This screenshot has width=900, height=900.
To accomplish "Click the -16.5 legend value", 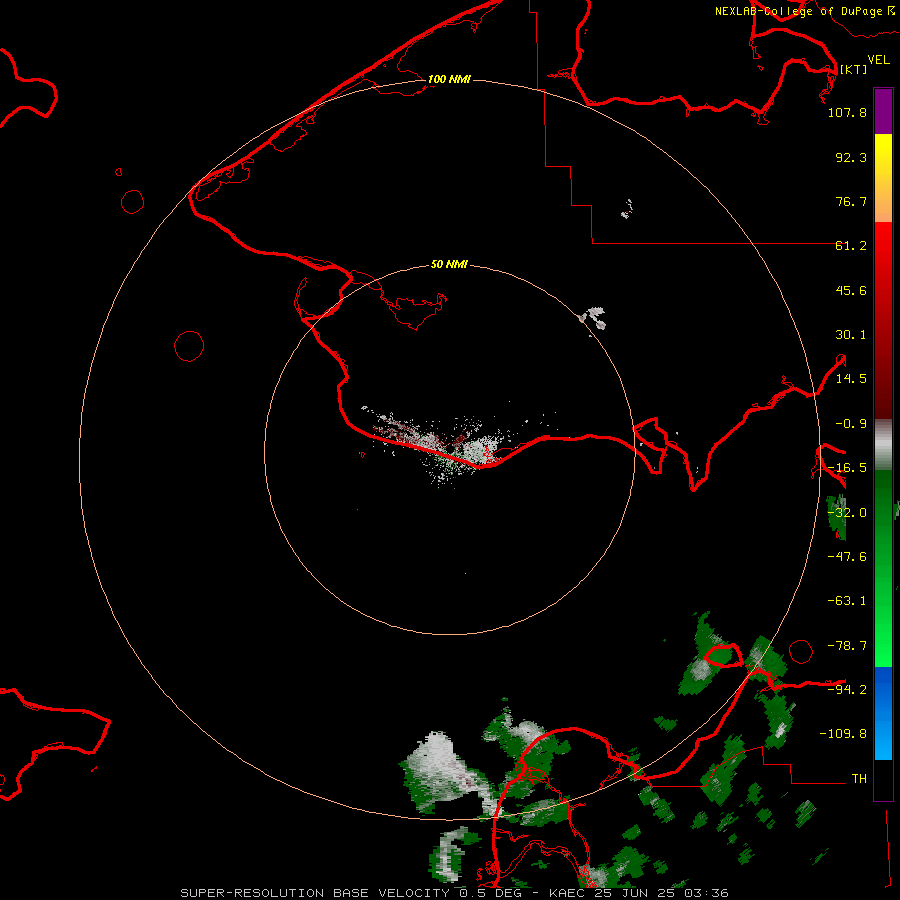I will pos(847,468).
